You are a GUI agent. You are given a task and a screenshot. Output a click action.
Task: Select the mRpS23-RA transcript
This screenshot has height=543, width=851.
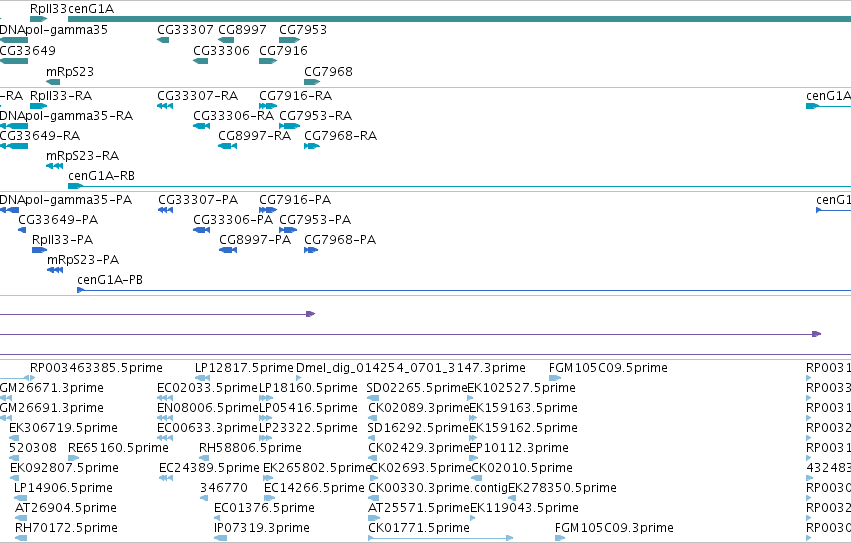click(x=55, y=166)
